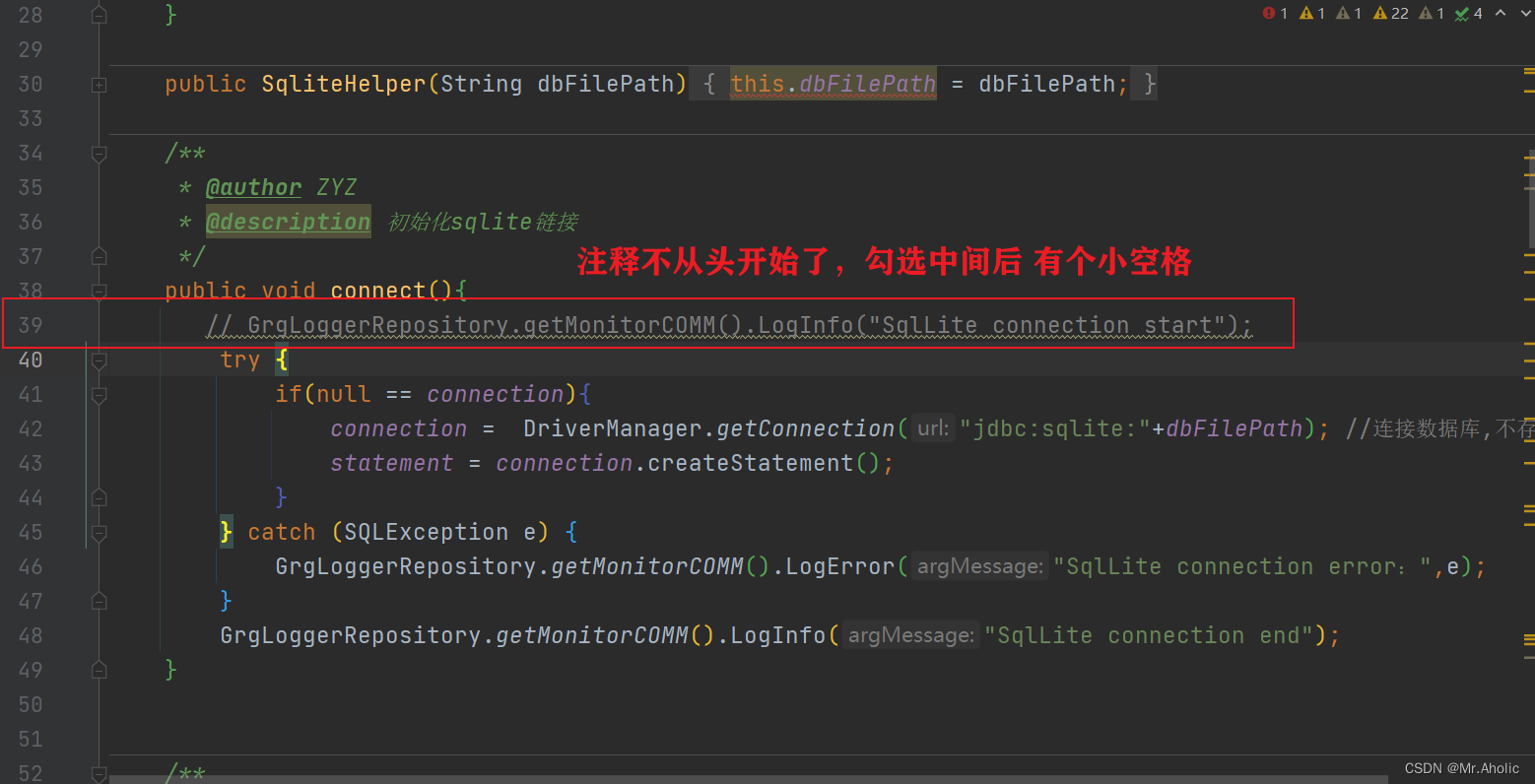Click the horizontal scrollbar at the editor bottom
The height and width of the screenshot is (784, 1535).
coord(749,779)
